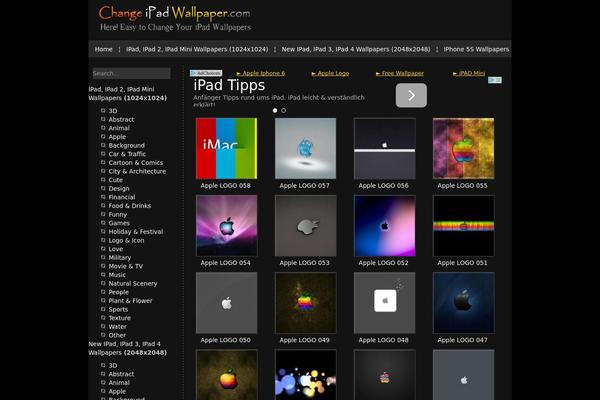Click the AdChoices icon
This screenshot has height=400, width=600.
(206, 73)
